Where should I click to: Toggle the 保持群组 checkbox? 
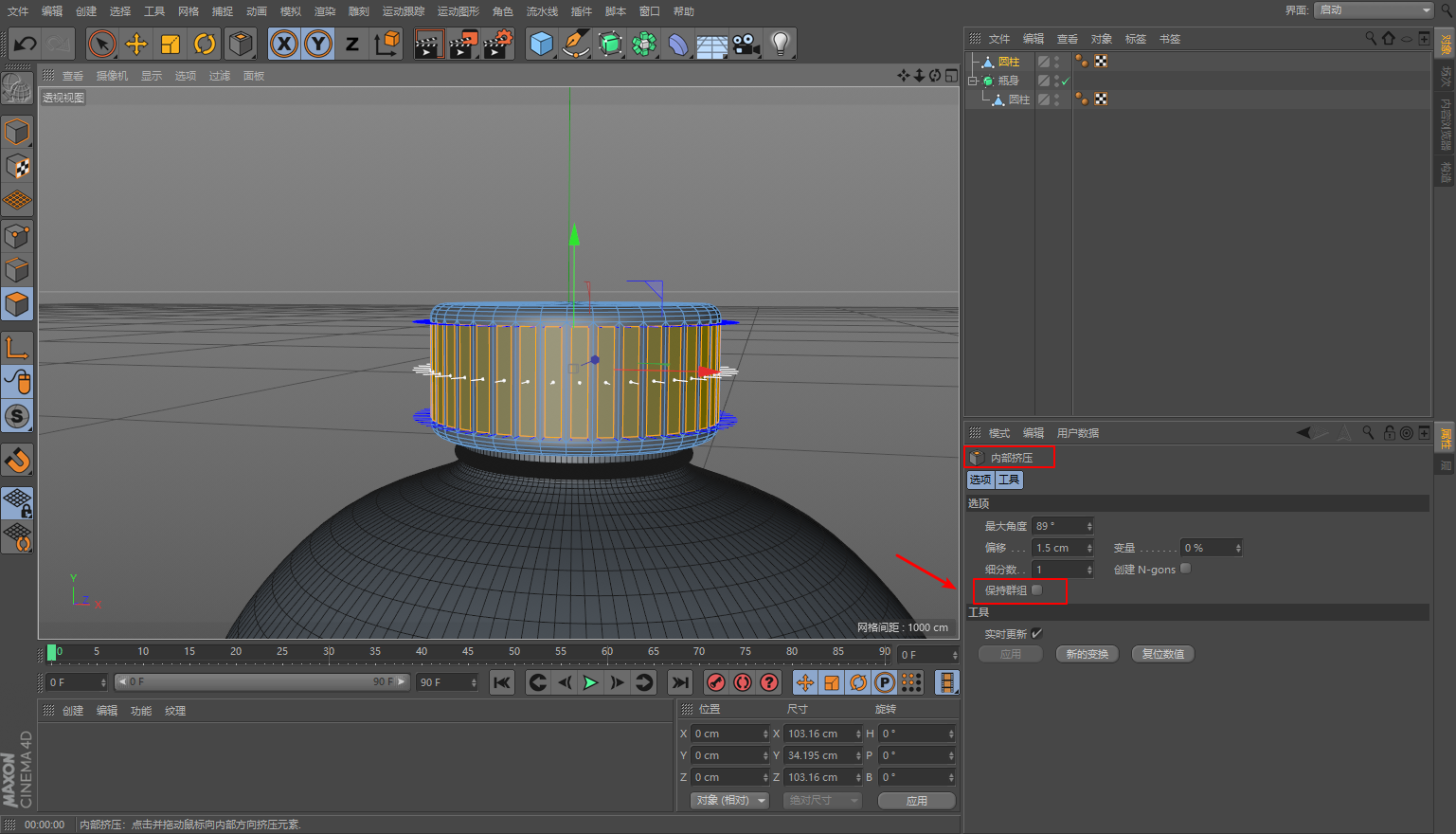[x=1037, y=589]
